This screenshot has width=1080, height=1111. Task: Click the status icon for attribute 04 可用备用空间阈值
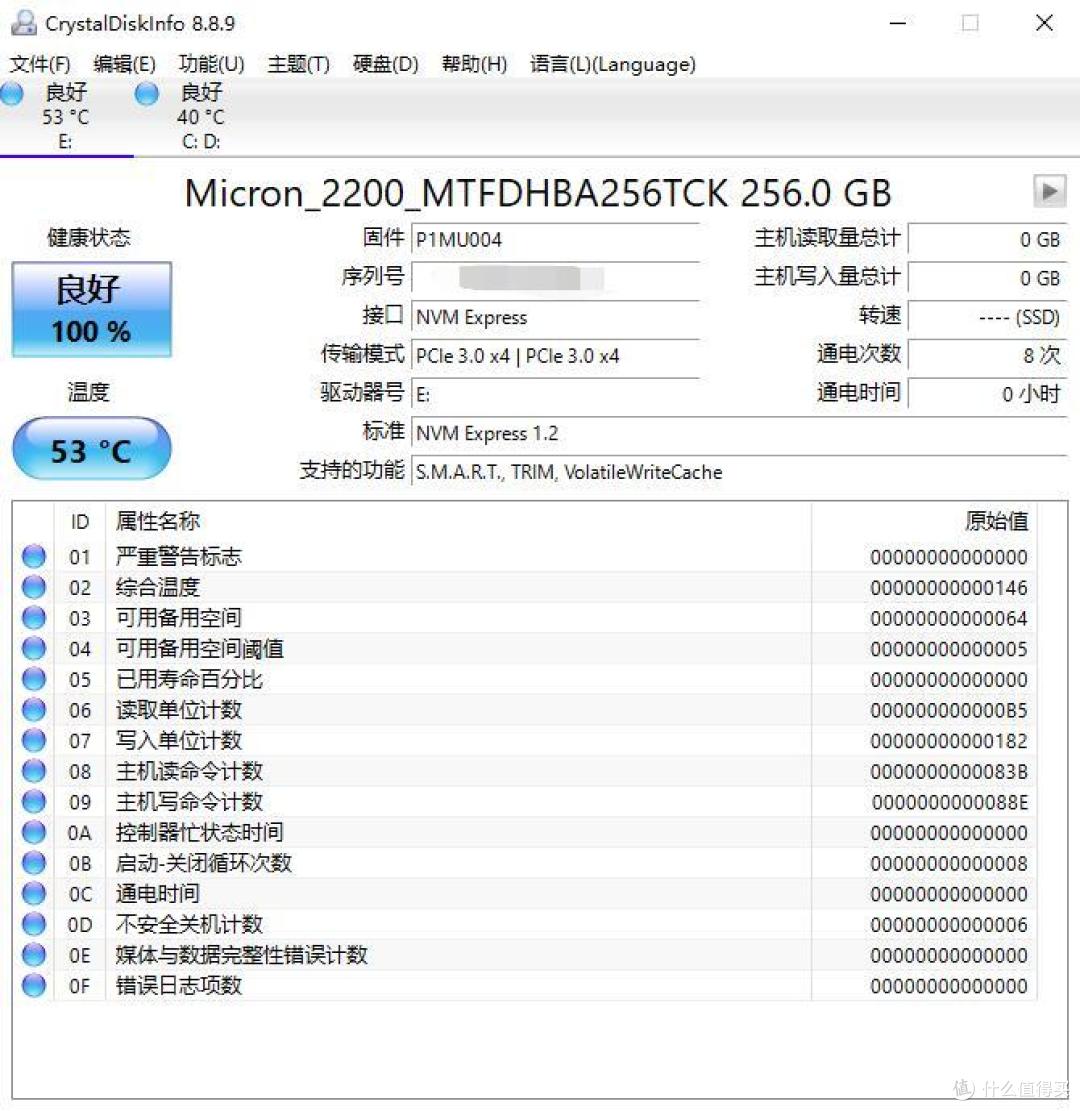(34, 648)
